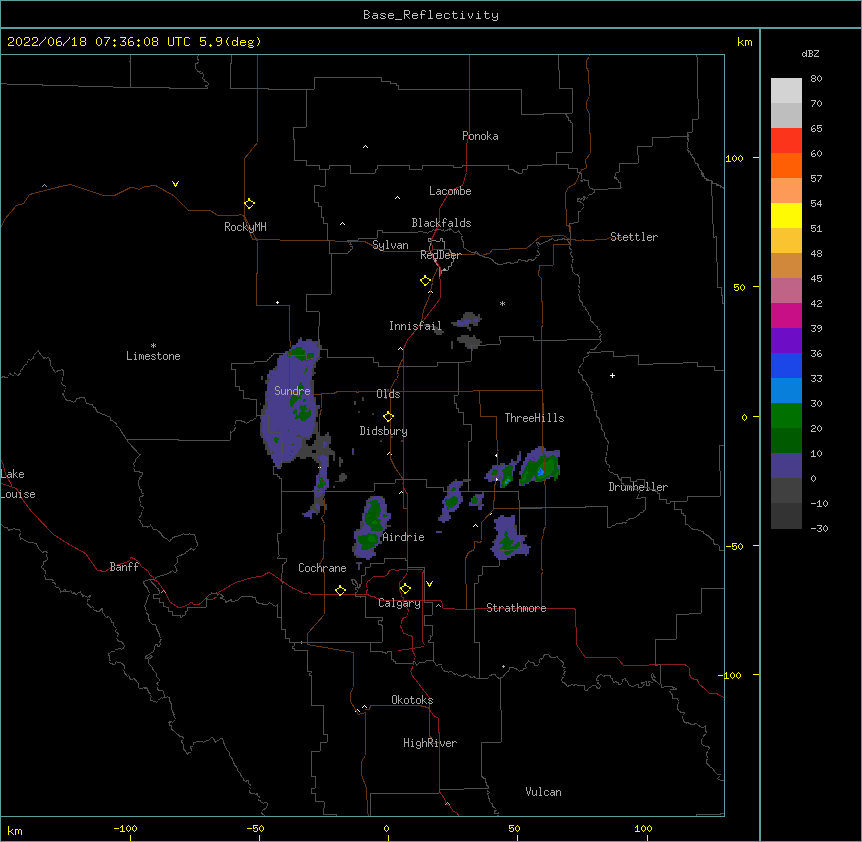Click the Strathmore city label
This screenshot has width=862, height=842.
516,608
